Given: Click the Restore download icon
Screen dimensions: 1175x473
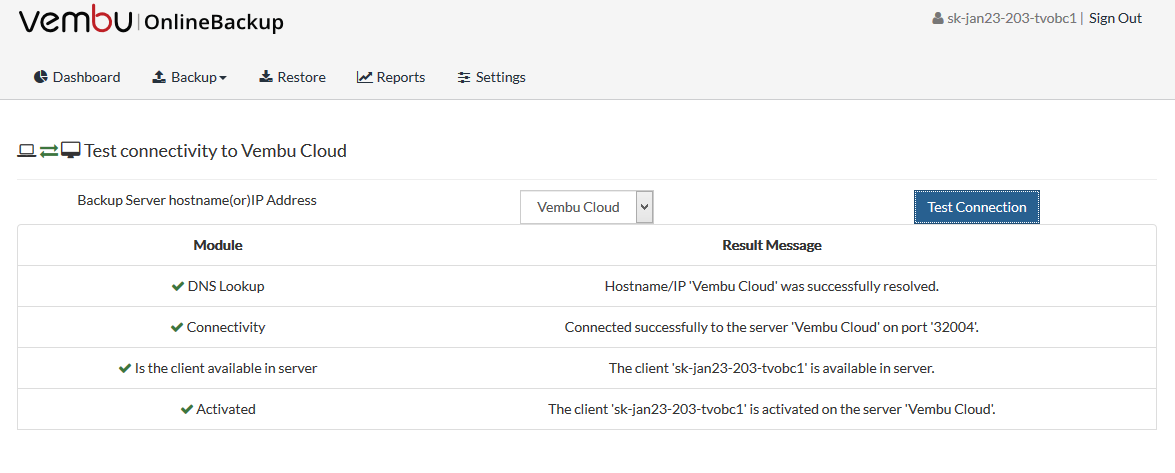Looking at the screenshot, I should tap(265, 76).
